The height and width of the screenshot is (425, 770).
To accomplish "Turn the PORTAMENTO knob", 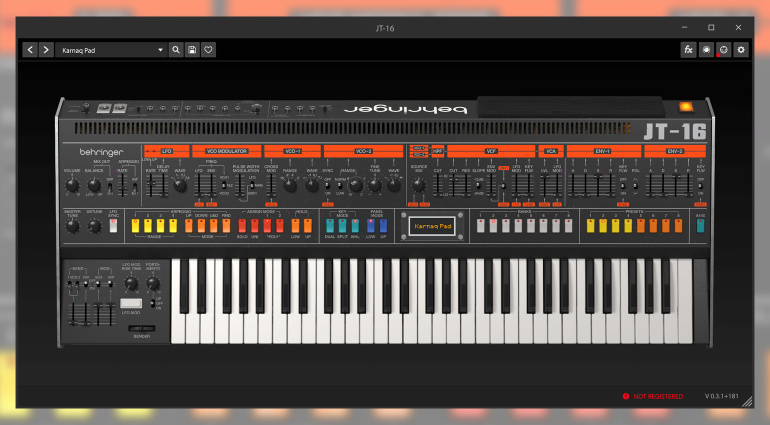I will pos(153,283).
